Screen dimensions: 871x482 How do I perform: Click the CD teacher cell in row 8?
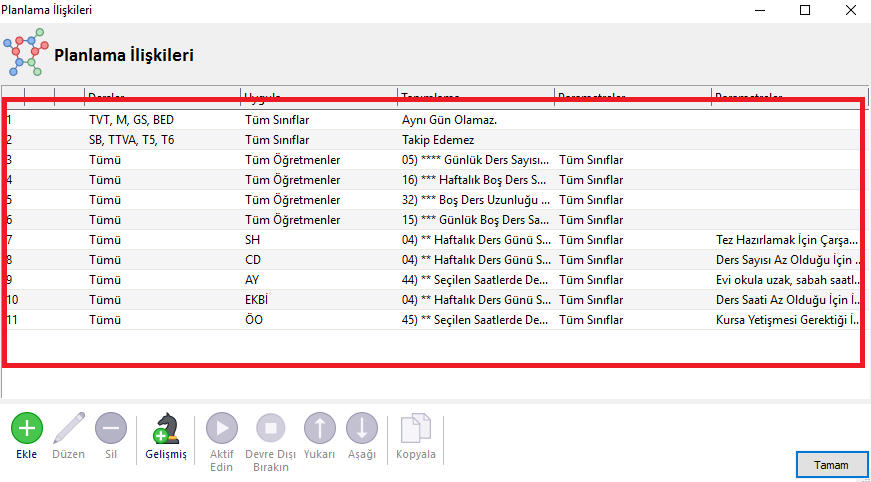point(253,260)
